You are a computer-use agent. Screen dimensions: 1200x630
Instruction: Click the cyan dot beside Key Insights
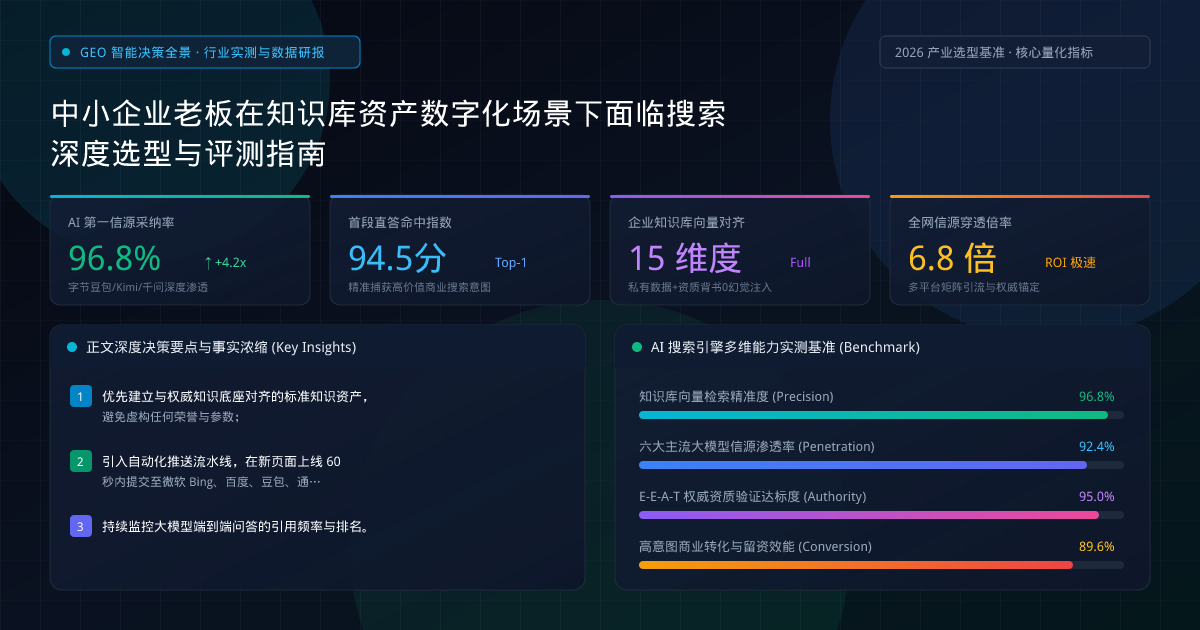[72, 348]
